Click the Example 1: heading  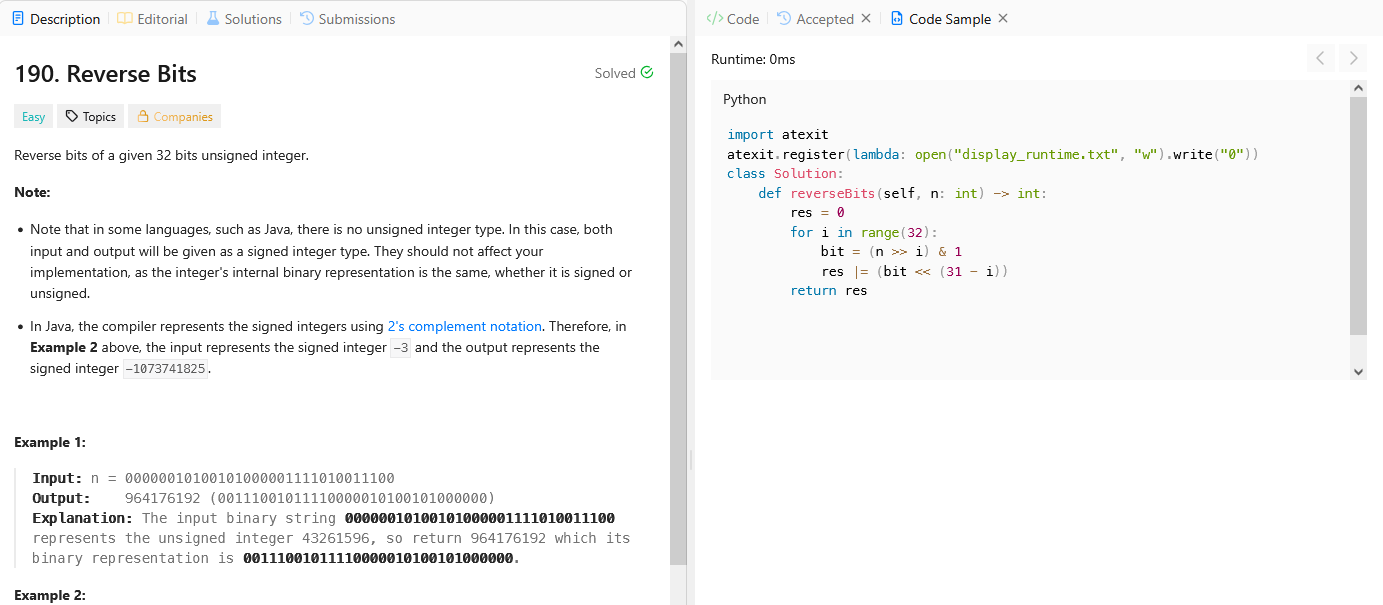point(50,442)
